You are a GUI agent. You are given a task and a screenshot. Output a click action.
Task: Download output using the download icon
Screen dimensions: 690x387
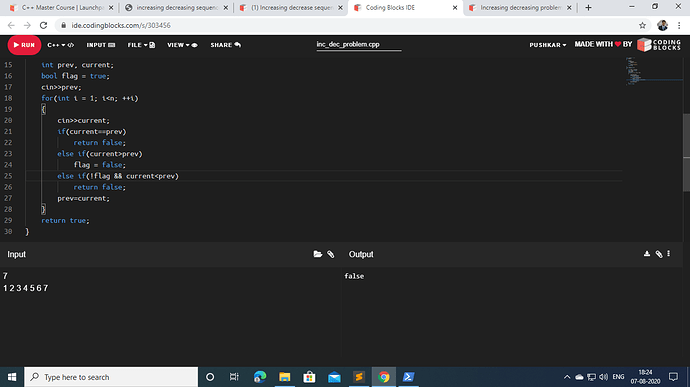[x=646, y=254]
